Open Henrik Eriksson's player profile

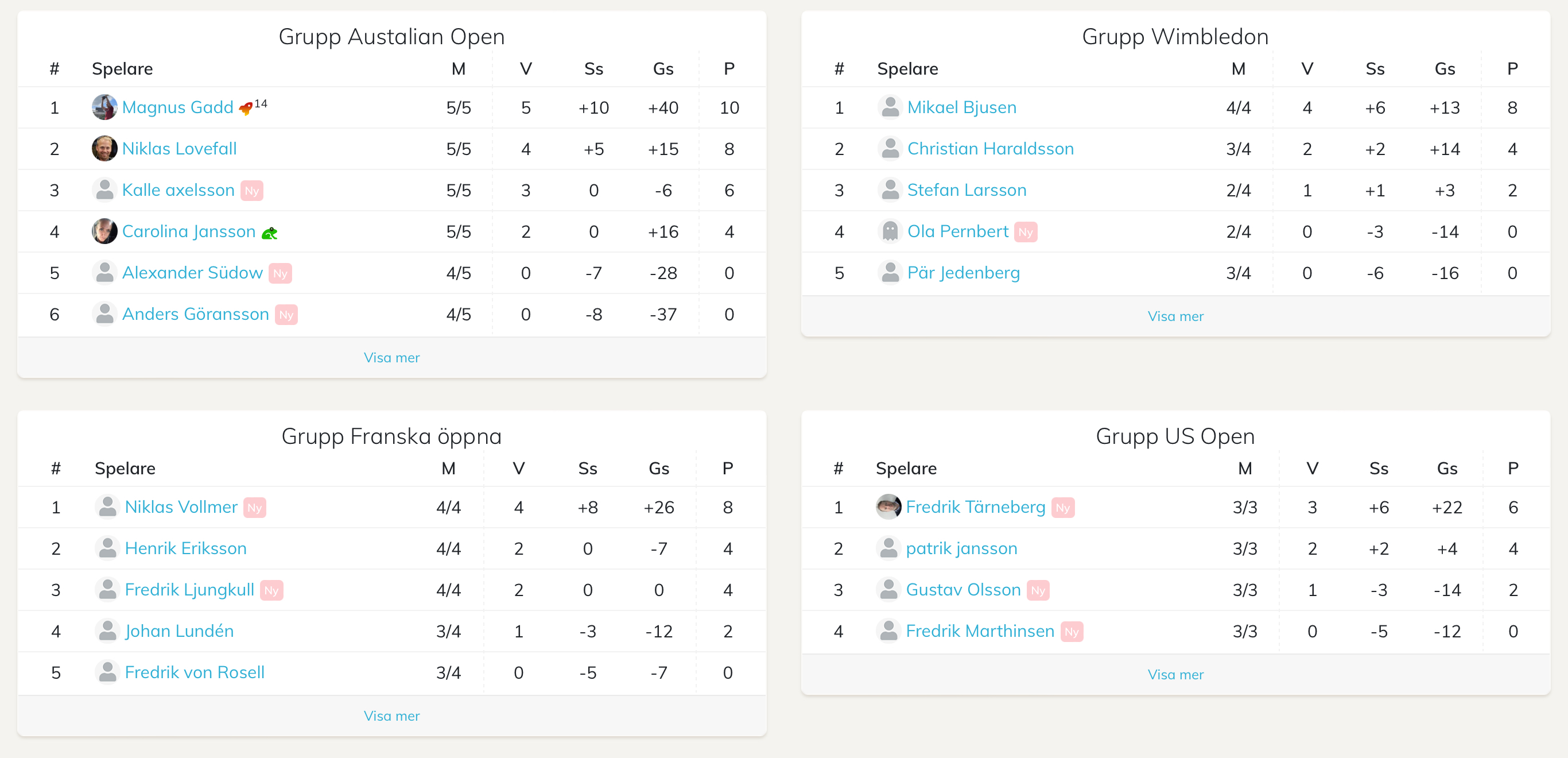pos(185,548)
